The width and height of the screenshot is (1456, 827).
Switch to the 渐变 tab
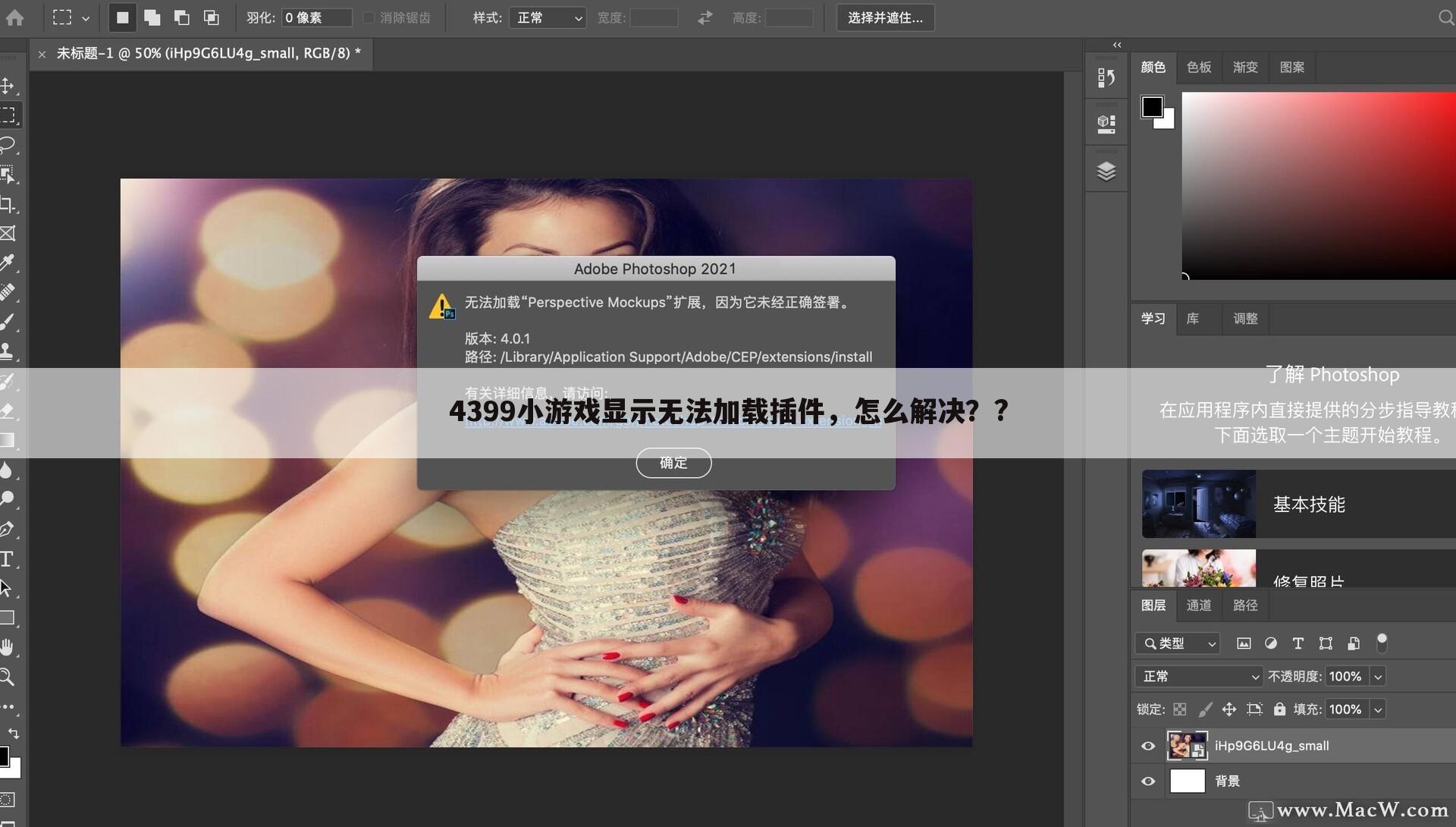click(x=1245, y=68)
